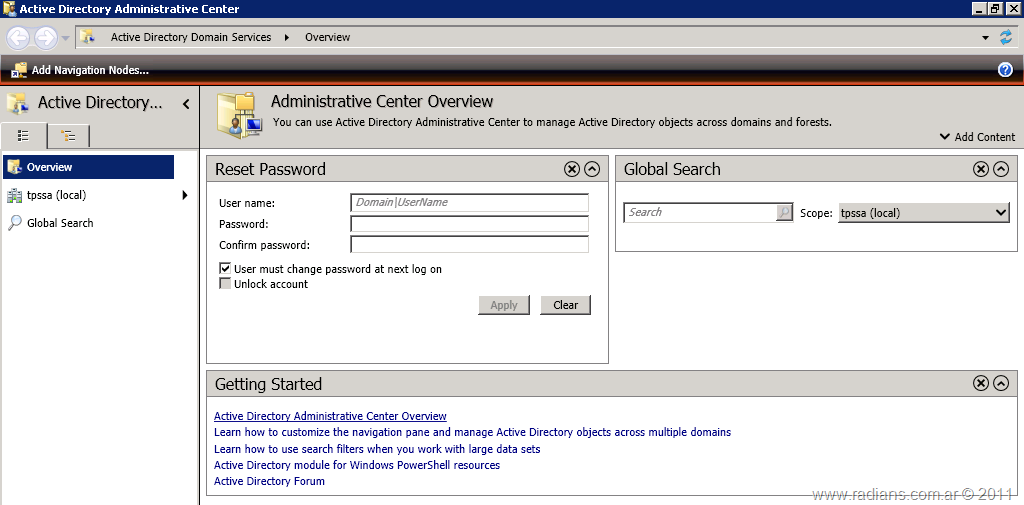
Task: Collapse the Reset Password tile
Action: (592, 169)
